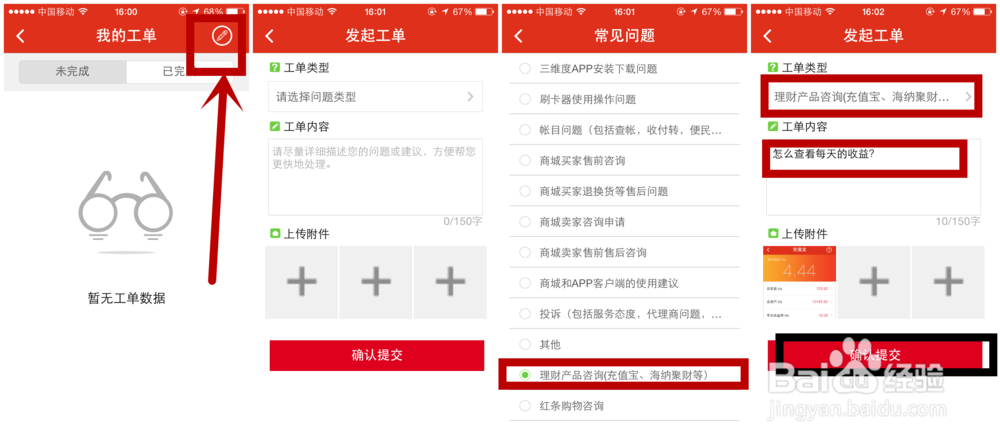This screenshot has width=1000, height=443.
Task: Tap chevron arrow beside 请选择问题类型
Action: [x=470, y=97]
